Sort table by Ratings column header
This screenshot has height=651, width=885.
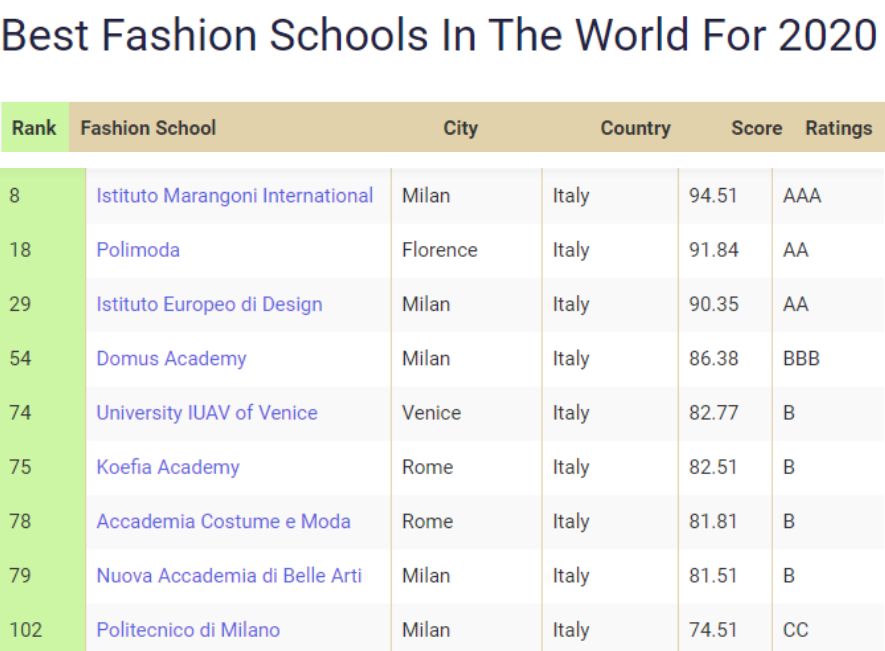[839, 128]
